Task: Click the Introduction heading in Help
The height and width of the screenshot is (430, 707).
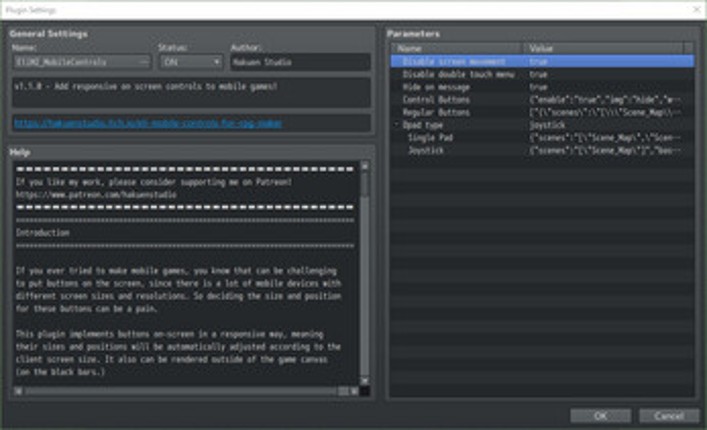Action: (x=42, y=233)
